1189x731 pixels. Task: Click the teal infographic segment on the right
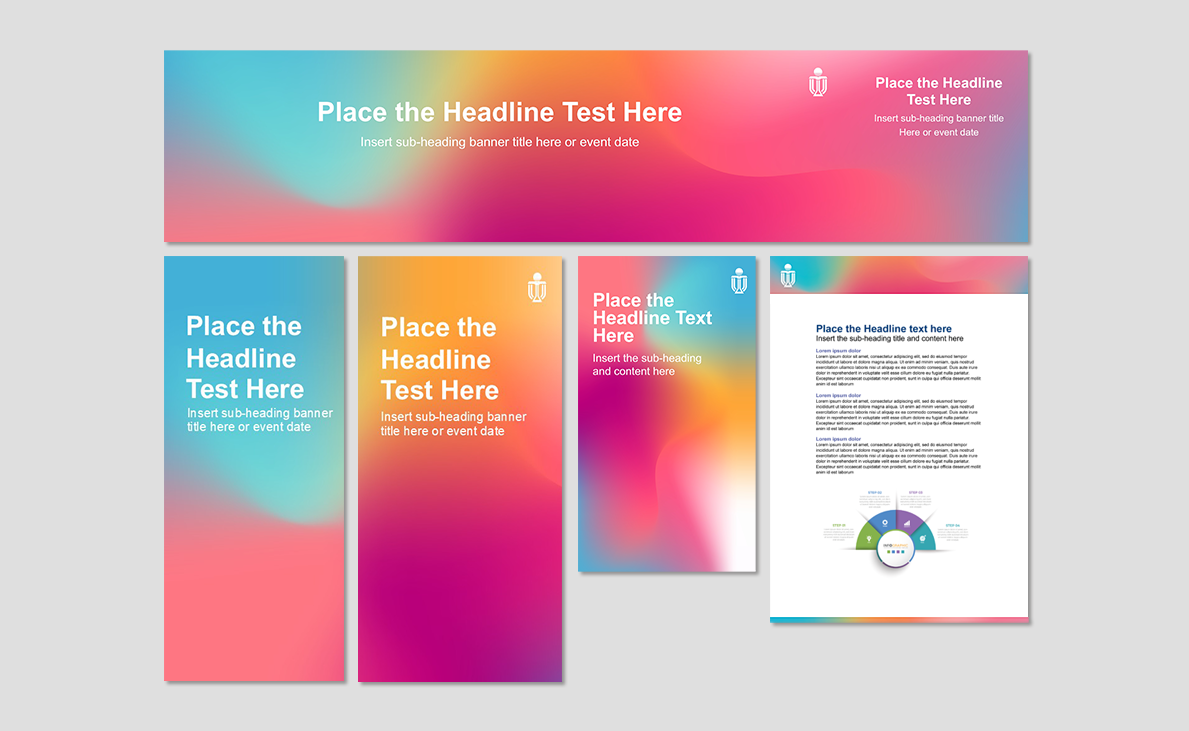pos(924,538)
